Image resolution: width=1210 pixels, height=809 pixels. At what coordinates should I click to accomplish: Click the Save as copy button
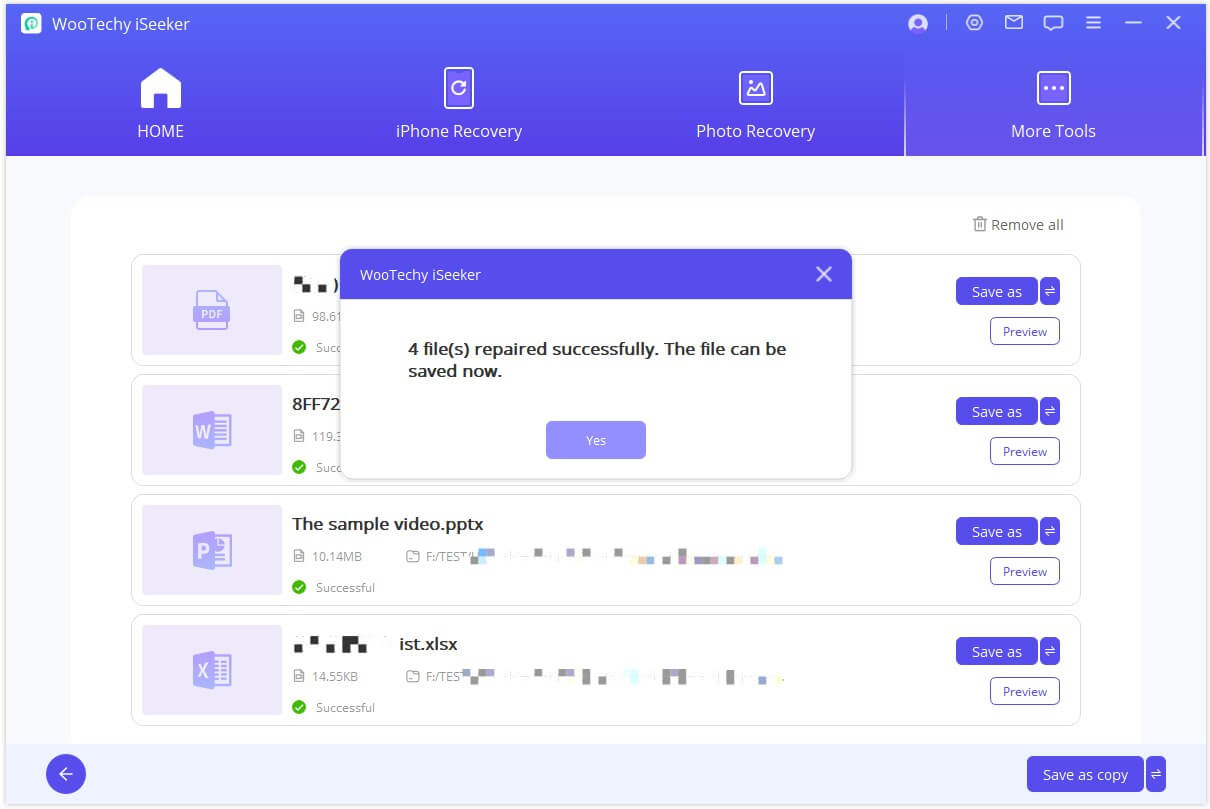1084,774
